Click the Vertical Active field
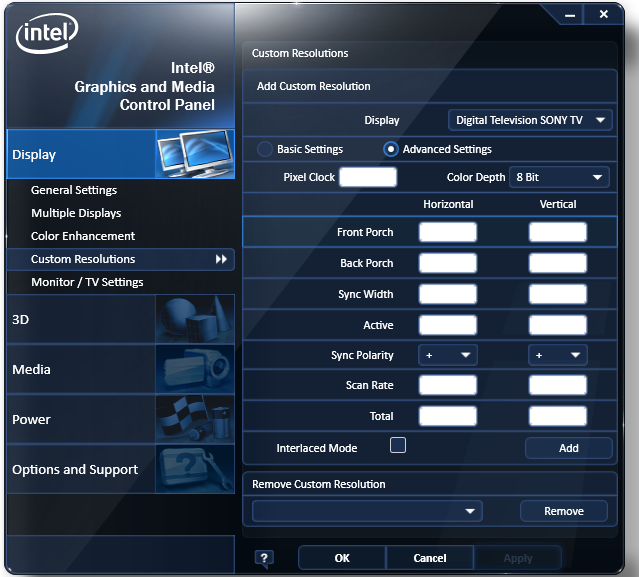Image resolution: width=639 pixels, height=577 pixels. pos(557,325)
